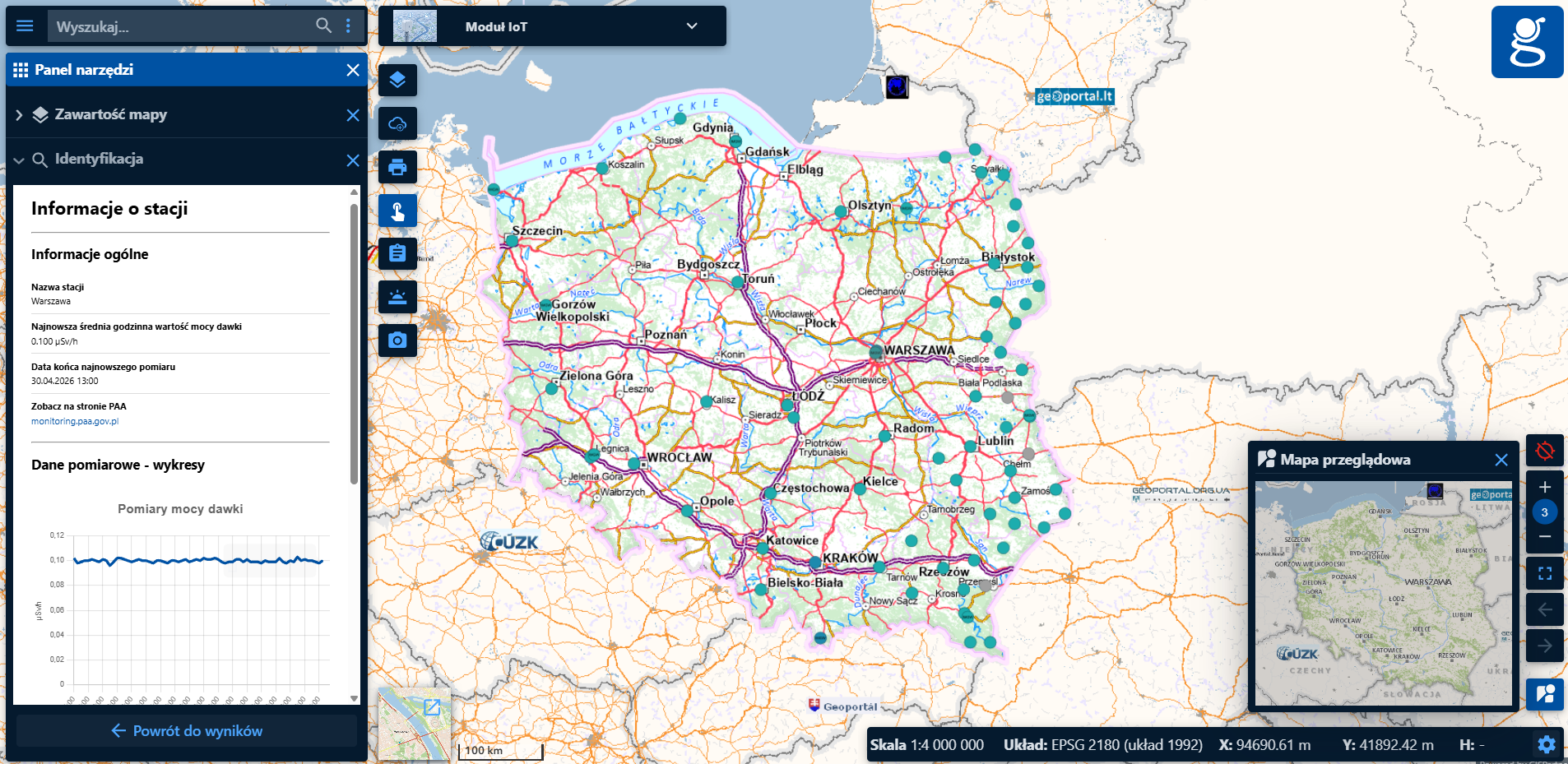Go to previous map extent arrow
Screen dimensions: 1568x764
pyautogui.click(x=1544, y=609)
